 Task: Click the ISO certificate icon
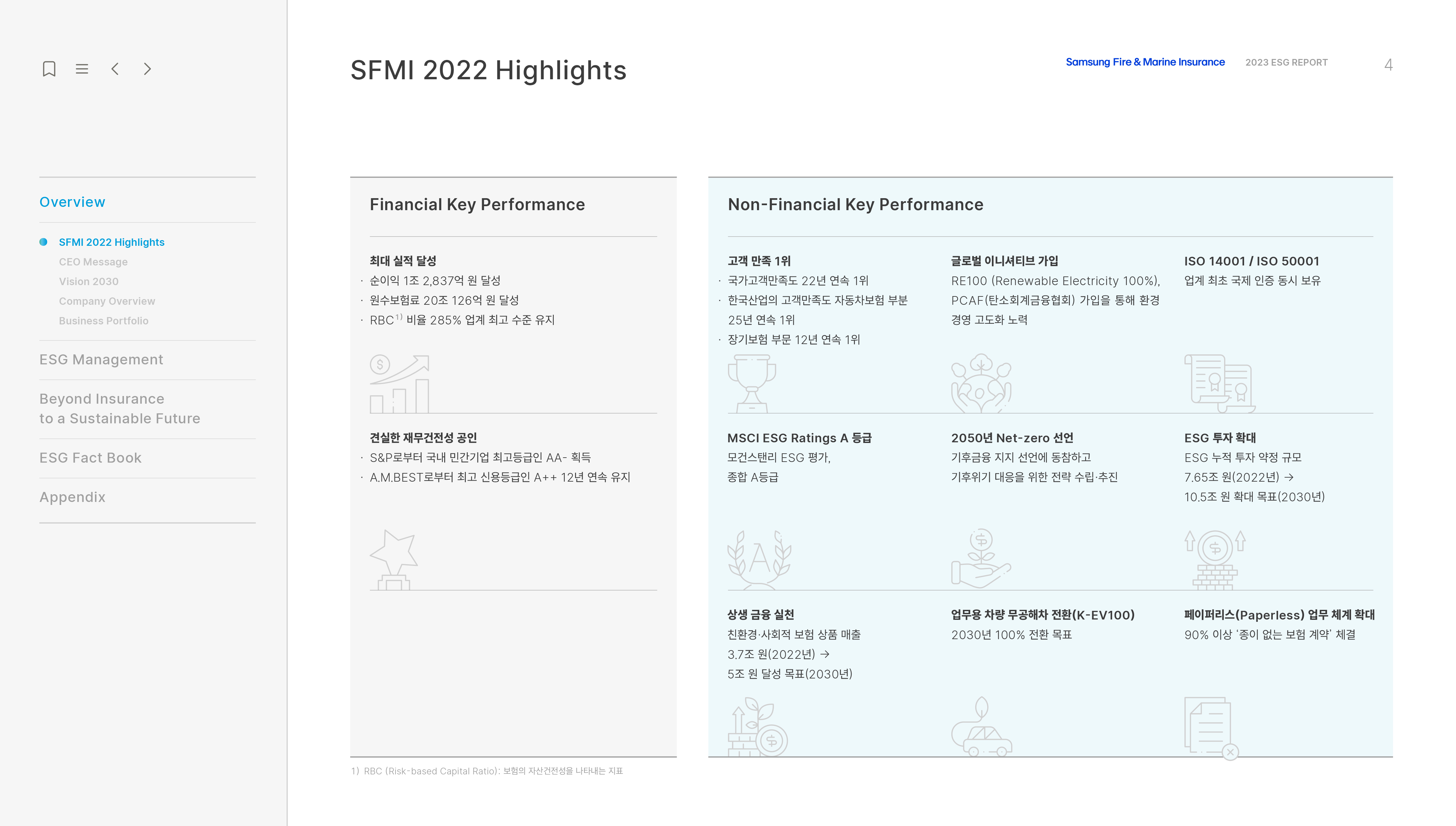tap(1219, 383)
